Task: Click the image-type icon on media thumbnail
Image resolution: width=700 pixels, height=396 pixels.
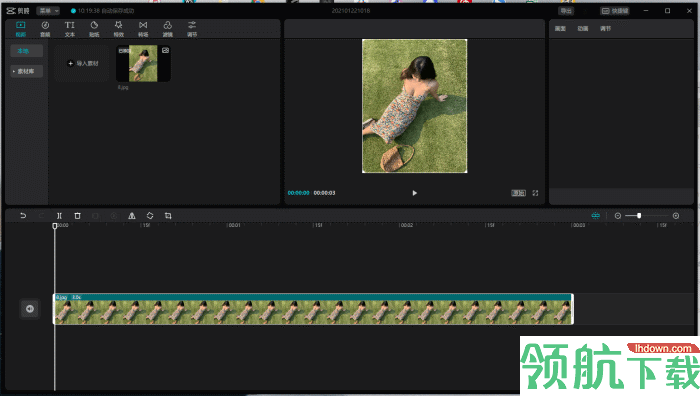Action: pyautogui.click(x=165, y=50)
